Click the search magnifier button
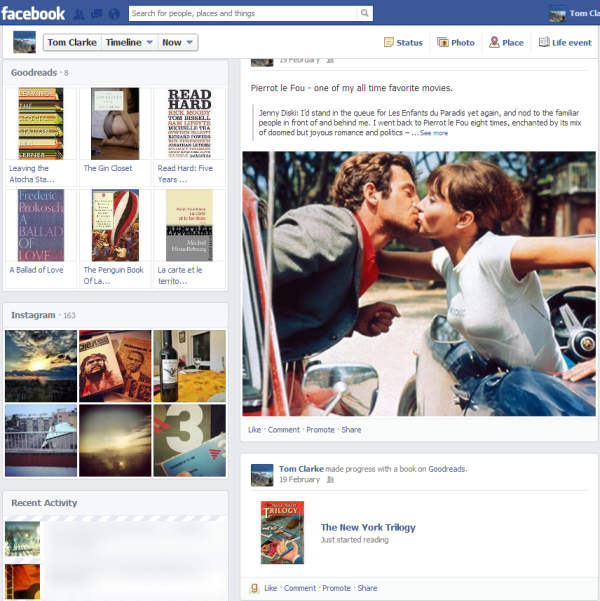600x601 pixels. click(365, 13)
